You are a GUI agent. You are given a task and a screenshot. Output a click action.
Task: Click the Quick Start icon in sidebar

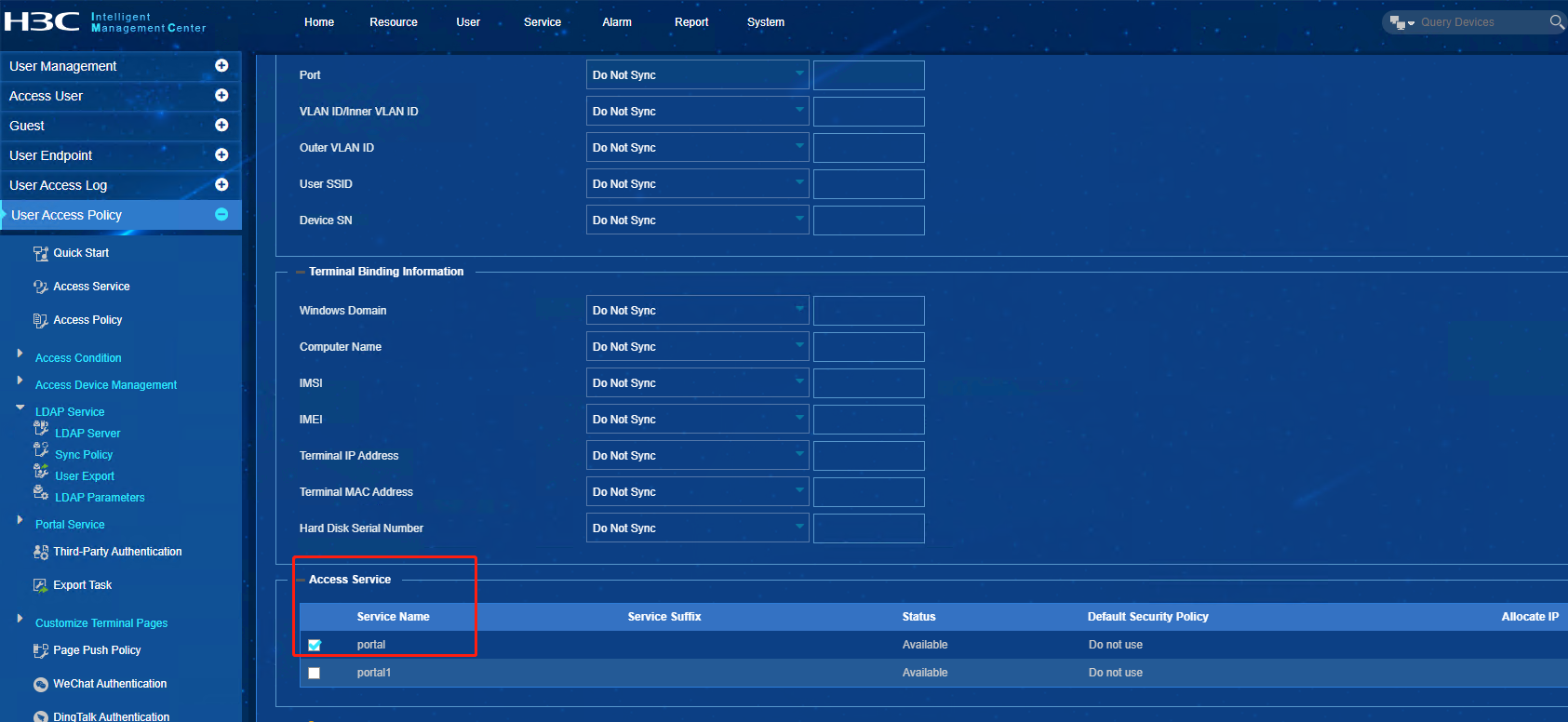pos(41,253)
